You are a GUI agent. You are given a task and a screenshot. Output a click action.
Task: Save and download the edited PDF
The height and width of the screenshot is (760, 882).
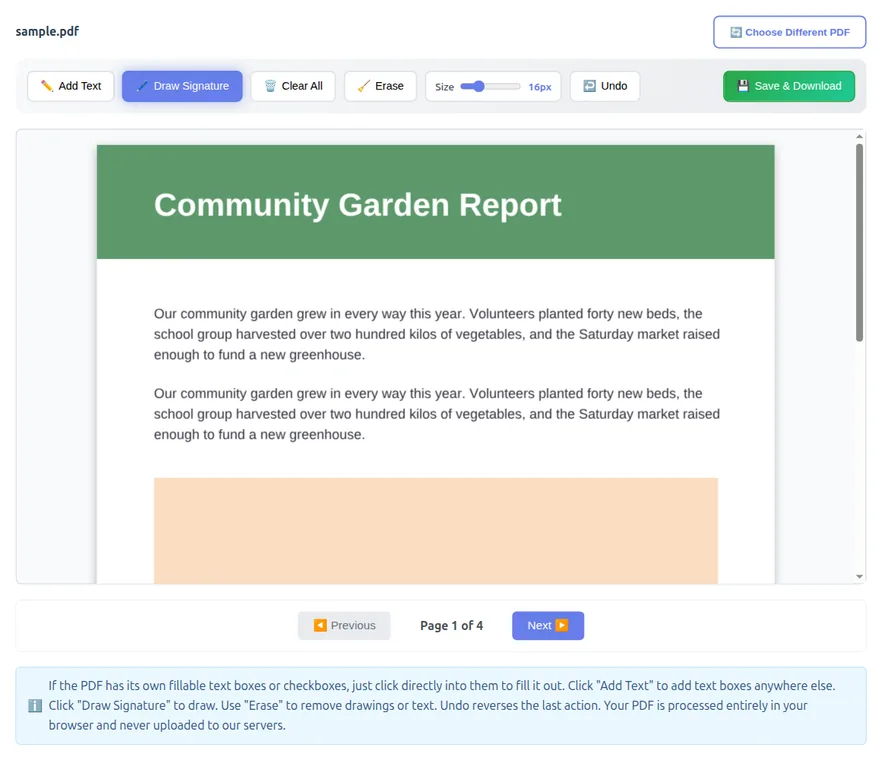[789, 86]
